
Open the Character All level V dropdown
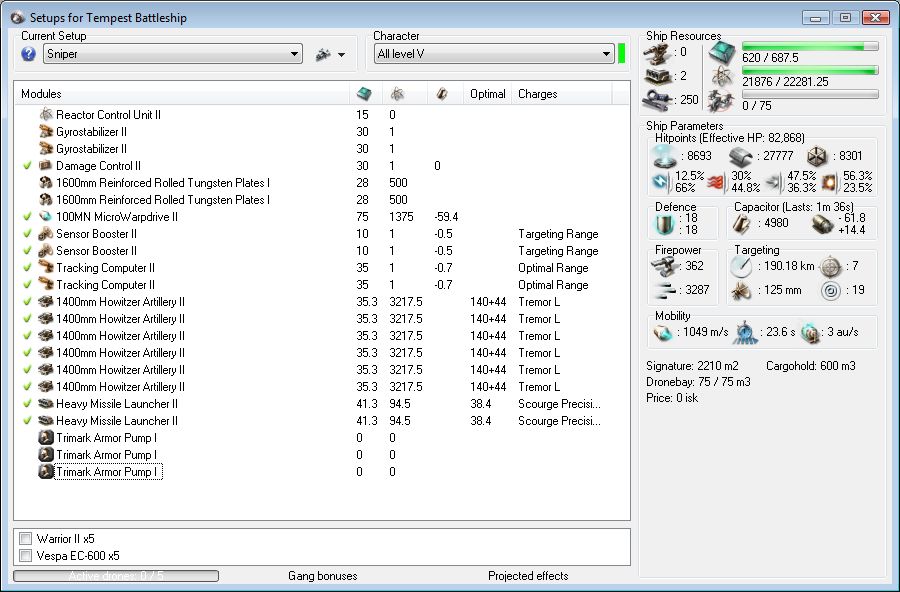coord(606,54)
